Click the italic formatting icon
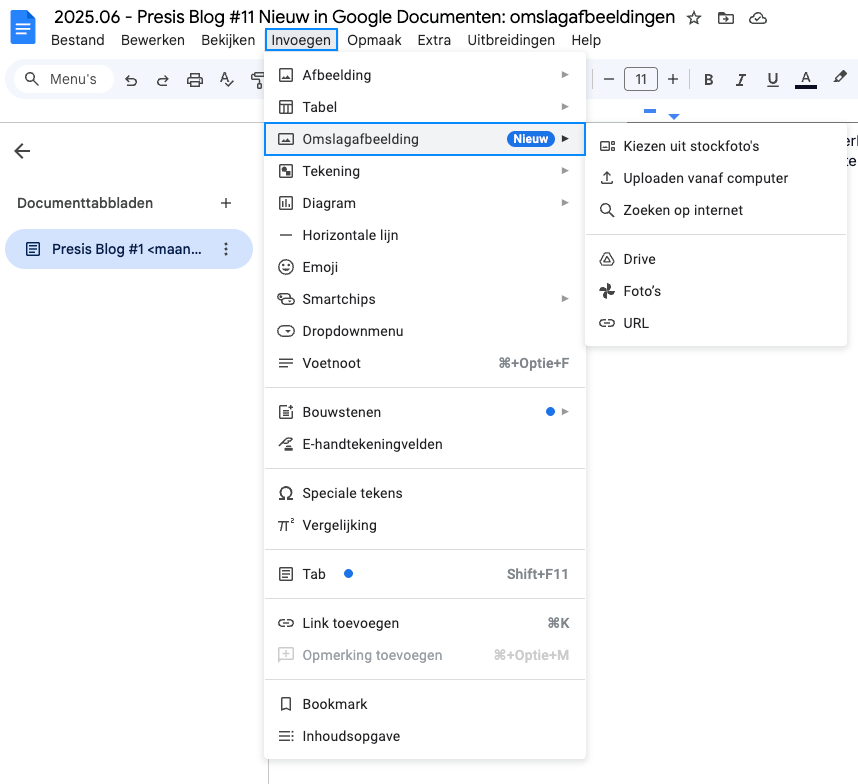The width and height of the screenshot is (858, 784). pyautogui.click(x=740, y=79)
